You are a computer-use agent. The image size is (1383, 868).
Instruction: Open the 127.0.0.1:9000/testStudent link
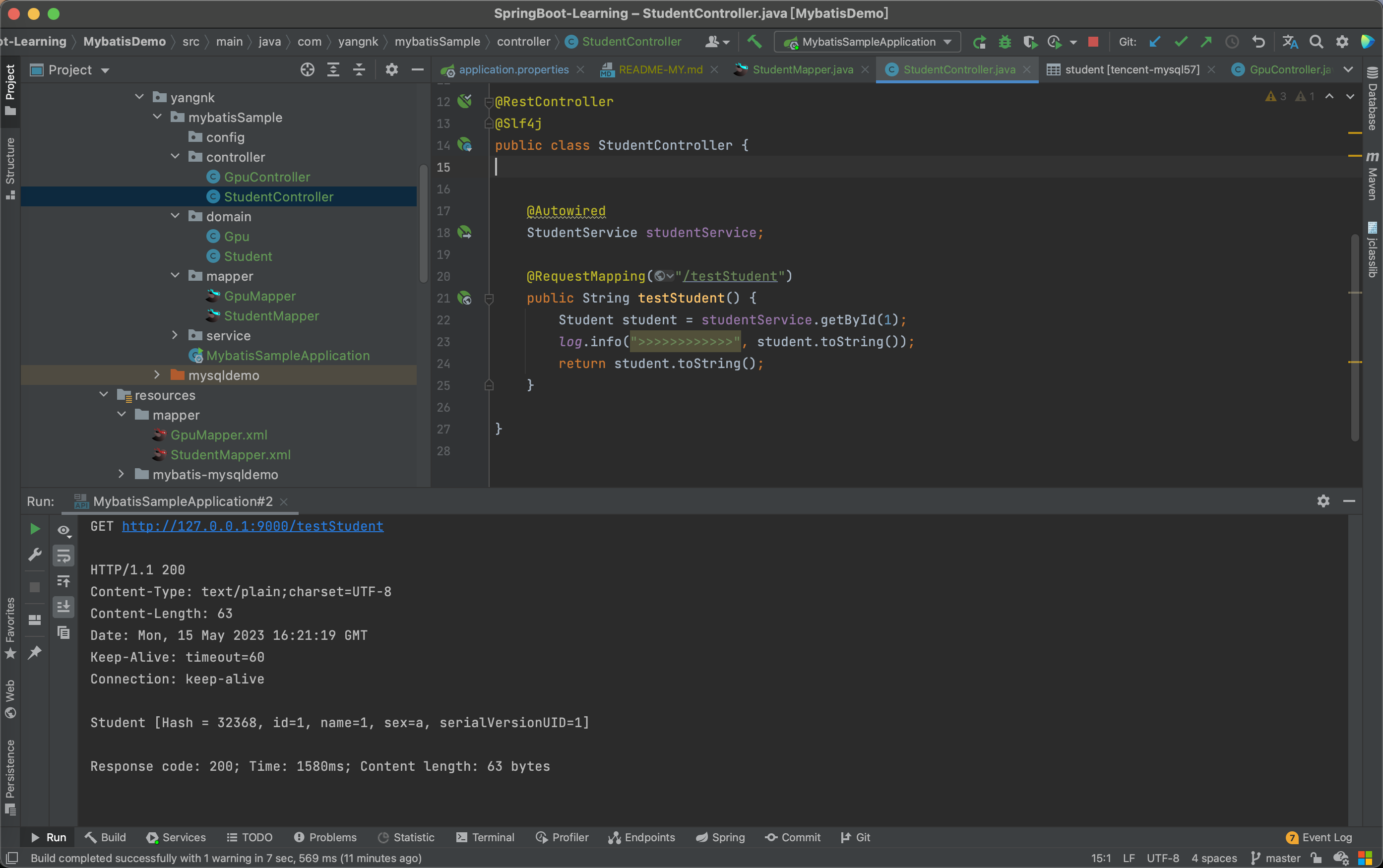coord(252,526)
